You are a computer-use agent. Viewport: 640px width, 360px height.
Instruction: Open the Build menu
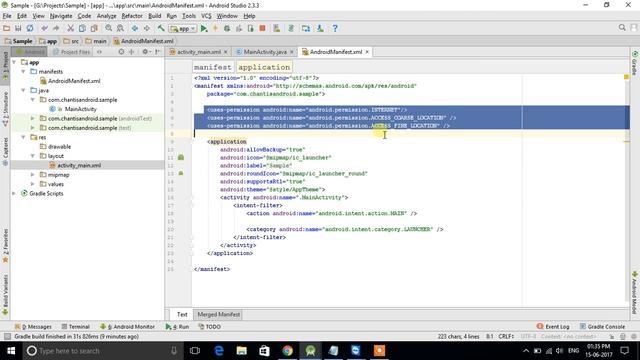coord(154,16)
